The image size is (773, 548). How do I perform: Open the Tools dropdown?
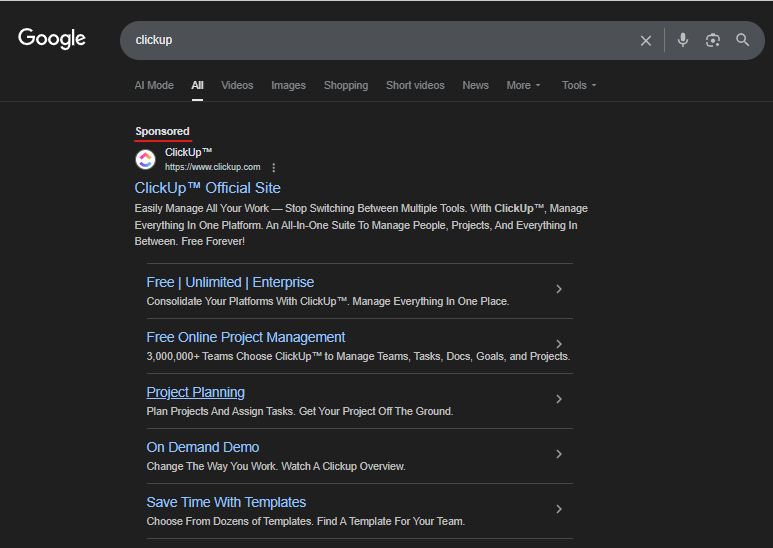pos(579,85)
